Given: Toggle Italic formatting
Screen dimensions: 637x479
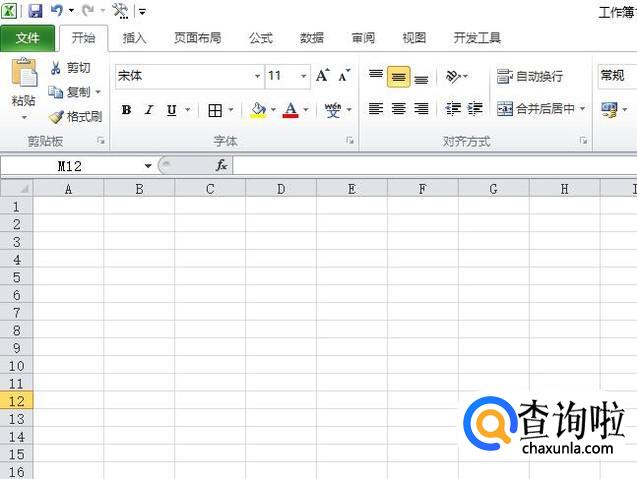Looking at the screenshot, I should (149, 110).
